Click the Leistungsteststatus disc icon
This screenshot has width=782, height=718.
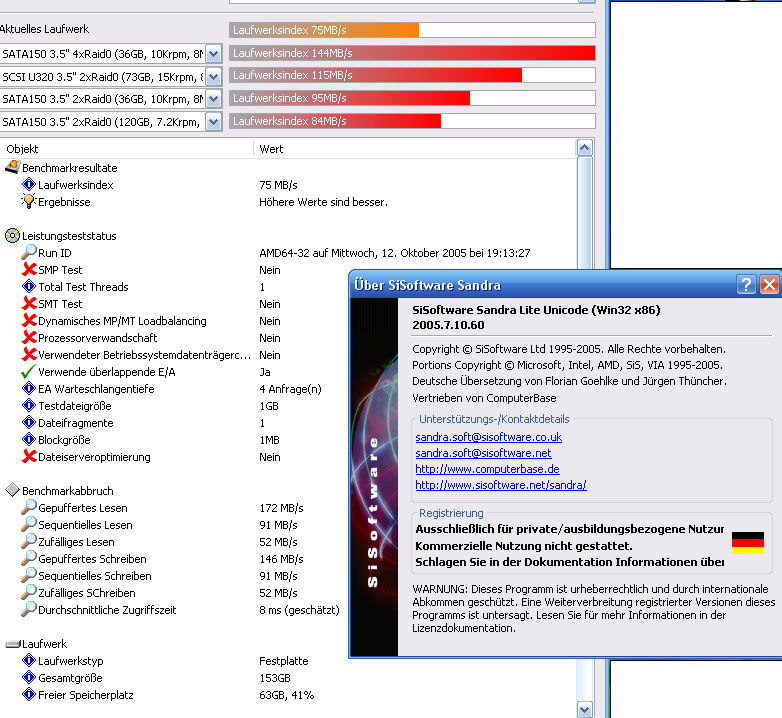12,235
